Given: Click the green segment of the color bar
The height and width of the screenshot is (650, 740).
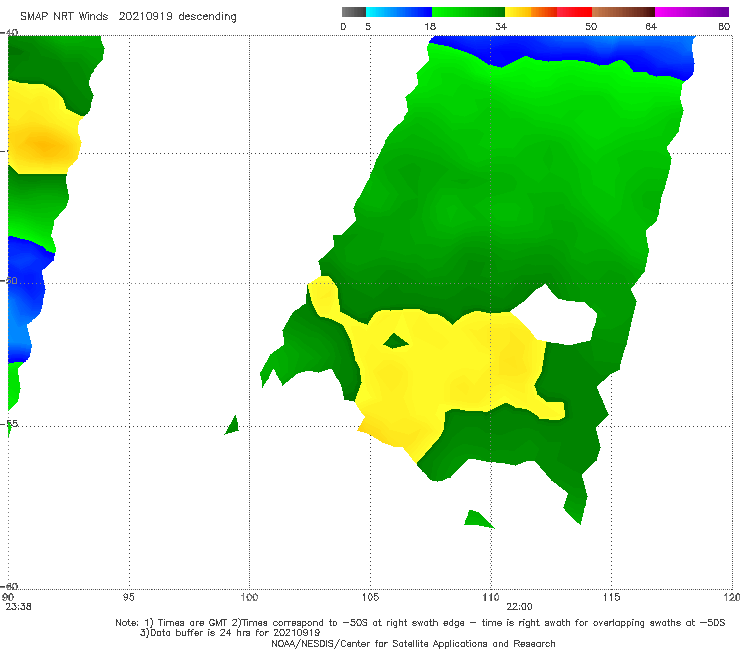Looking at the screenshot, I should click(468, 12).
